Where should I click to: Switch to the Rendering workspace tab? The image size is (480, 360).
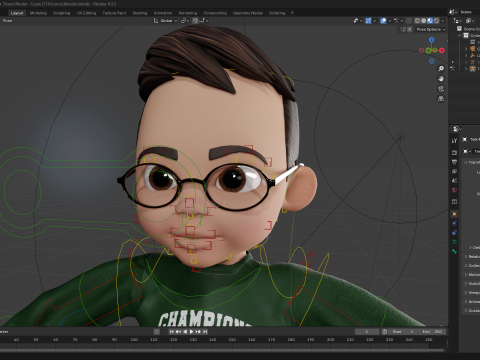coord(188,13)
